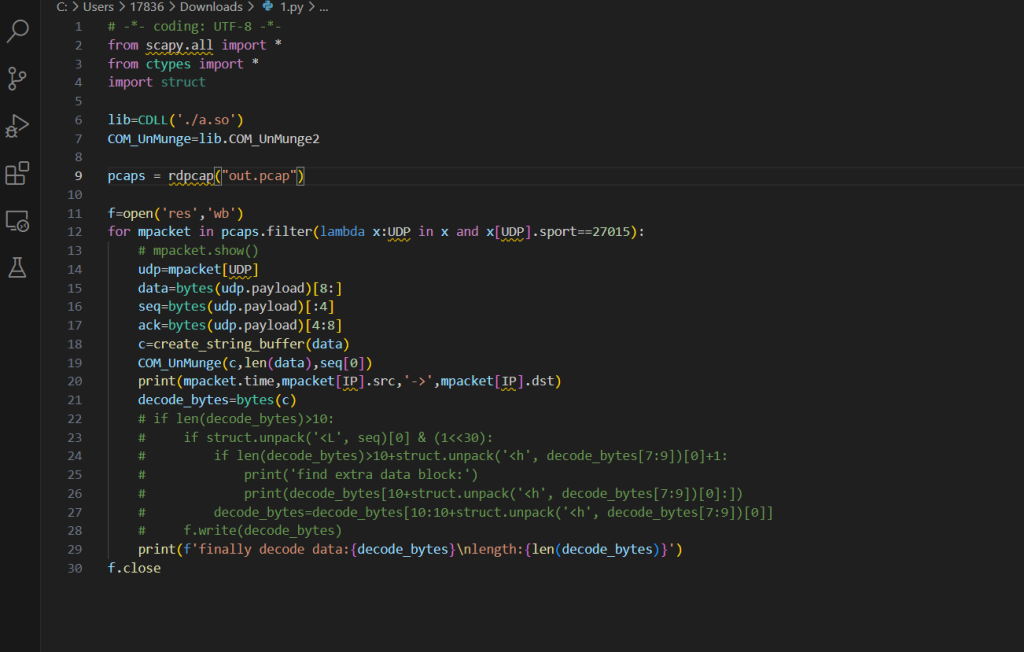Open the breadcrumb symbol ellipsis after 1.py
1024x652 pixels.
tap(323, 6)
